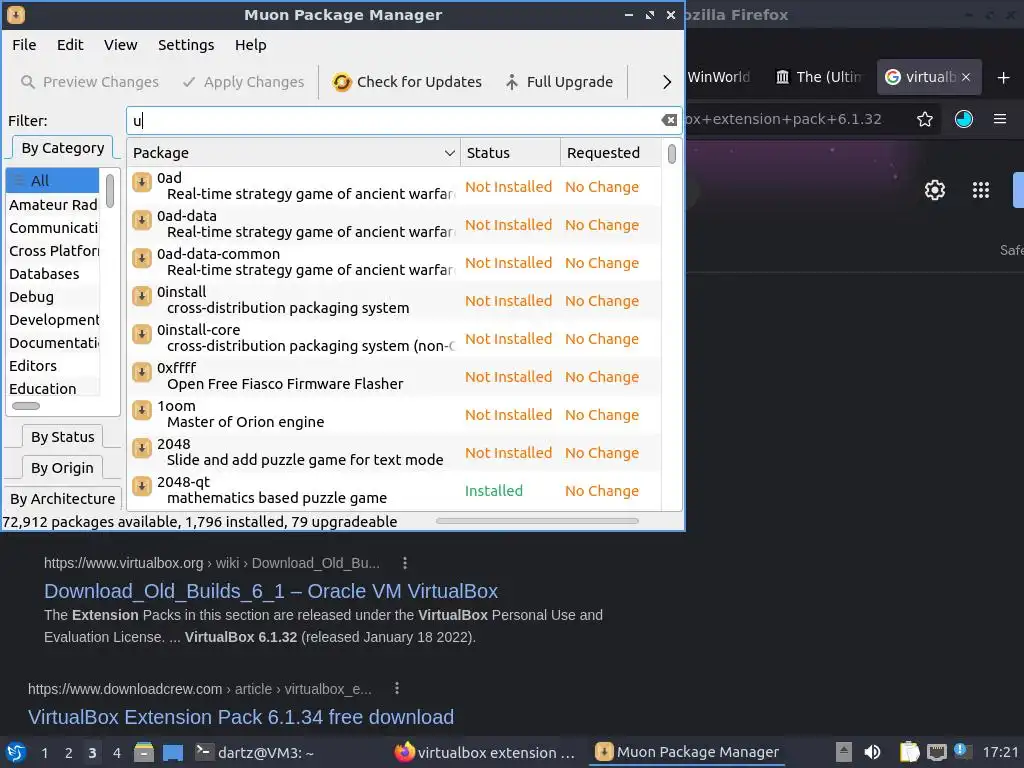
Task: Open Google settings gear icon
Action: click(935, 190)
